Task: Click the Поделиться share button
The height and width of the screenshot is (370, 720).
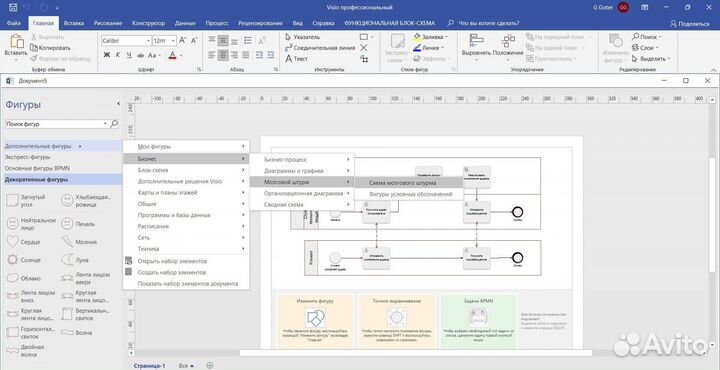Action: 690,23
